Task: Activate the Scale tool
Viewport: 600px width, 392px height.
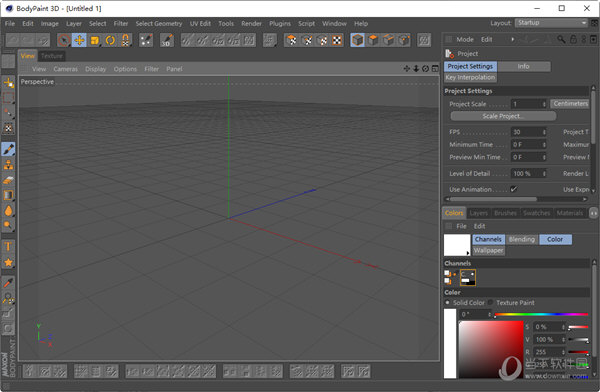Action: [95, 40]
